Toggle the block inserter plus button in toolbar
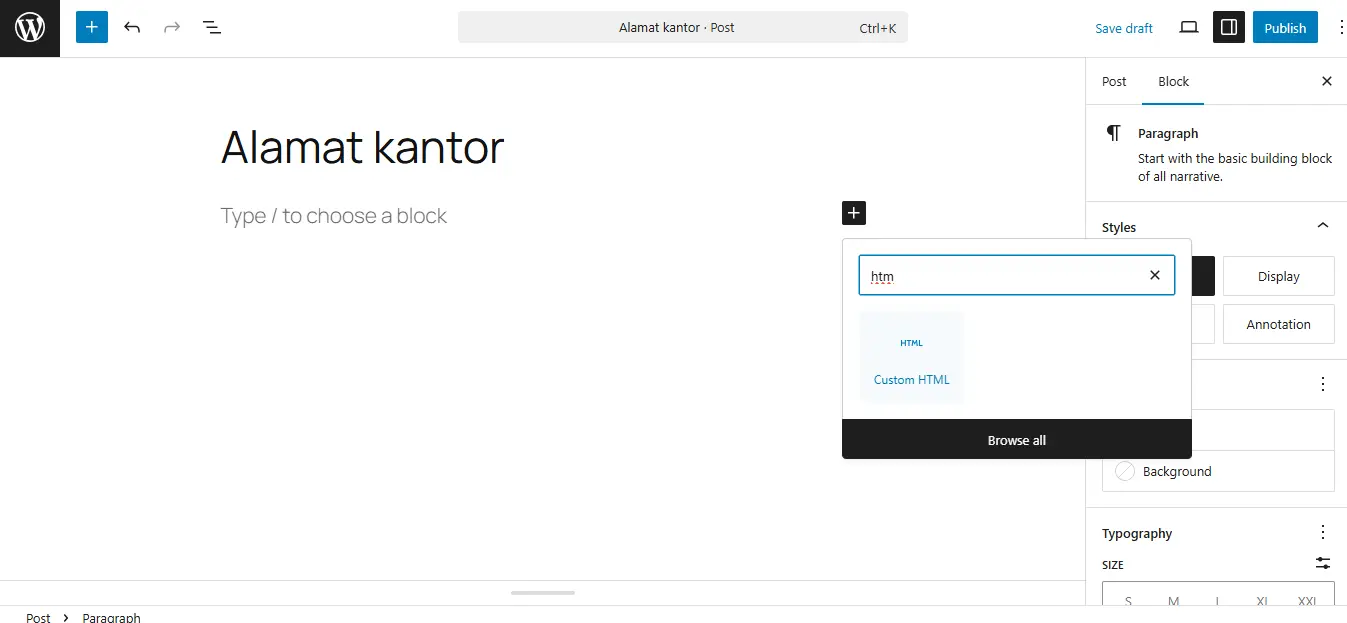The height and width of the screenshot is (623, 1347). [92, 28]
